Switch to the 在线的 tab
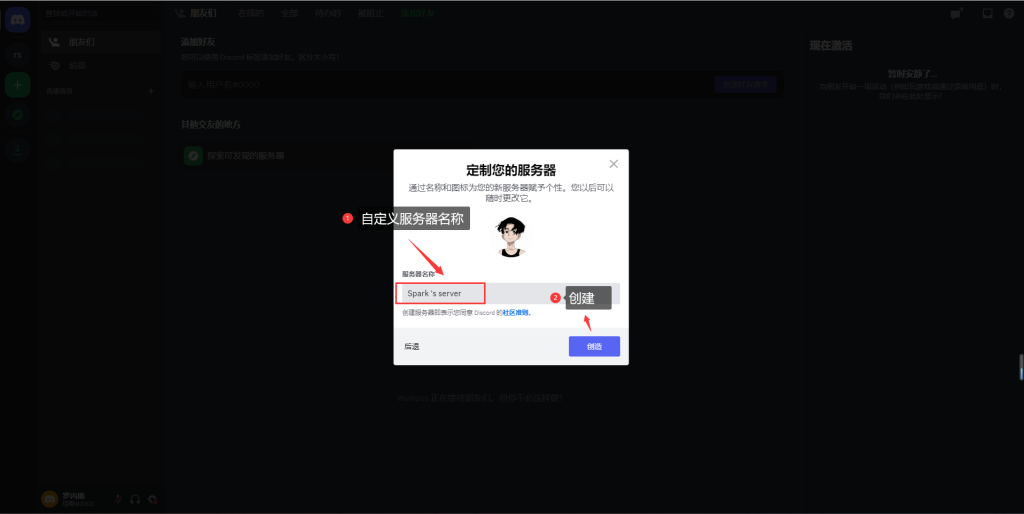Viewport: 1024px width, 514px height. (x=250, y=14)
